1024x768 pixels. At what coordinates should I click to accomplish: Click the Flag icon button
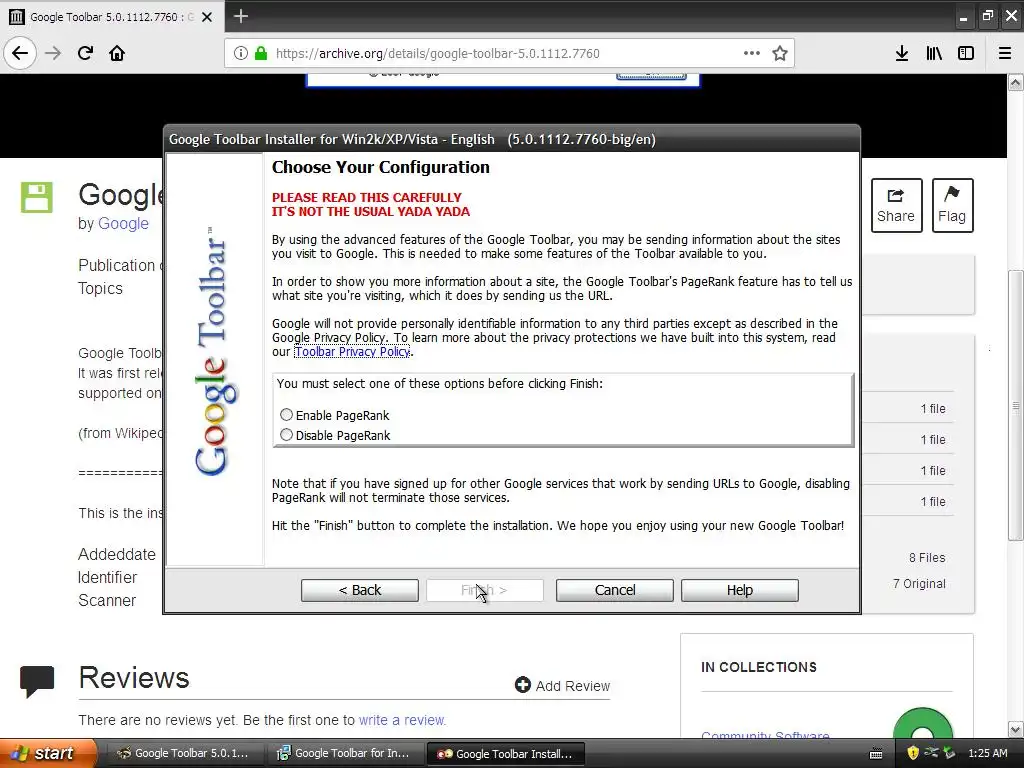(x=952, y=205)
